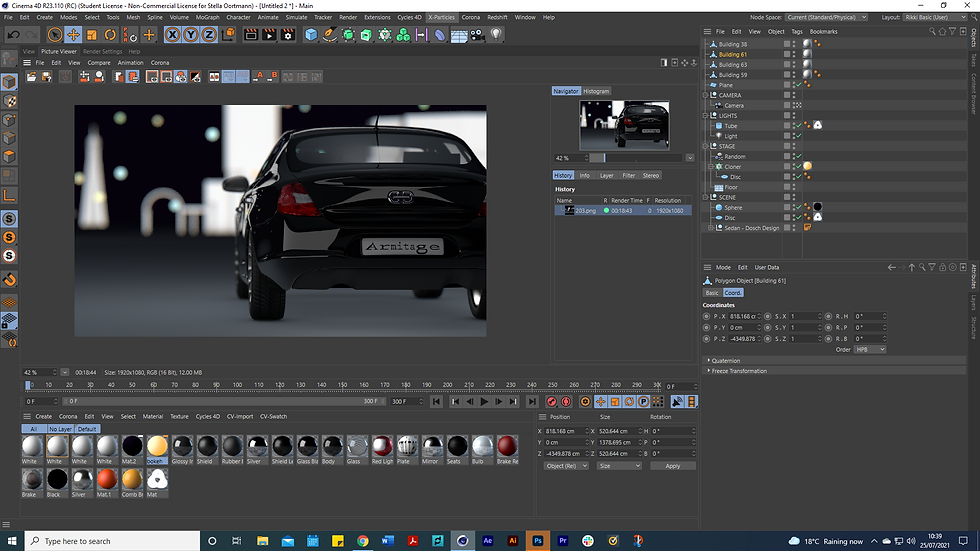
Task: Click the navigator render thumbnail
Action: [624, 125]
